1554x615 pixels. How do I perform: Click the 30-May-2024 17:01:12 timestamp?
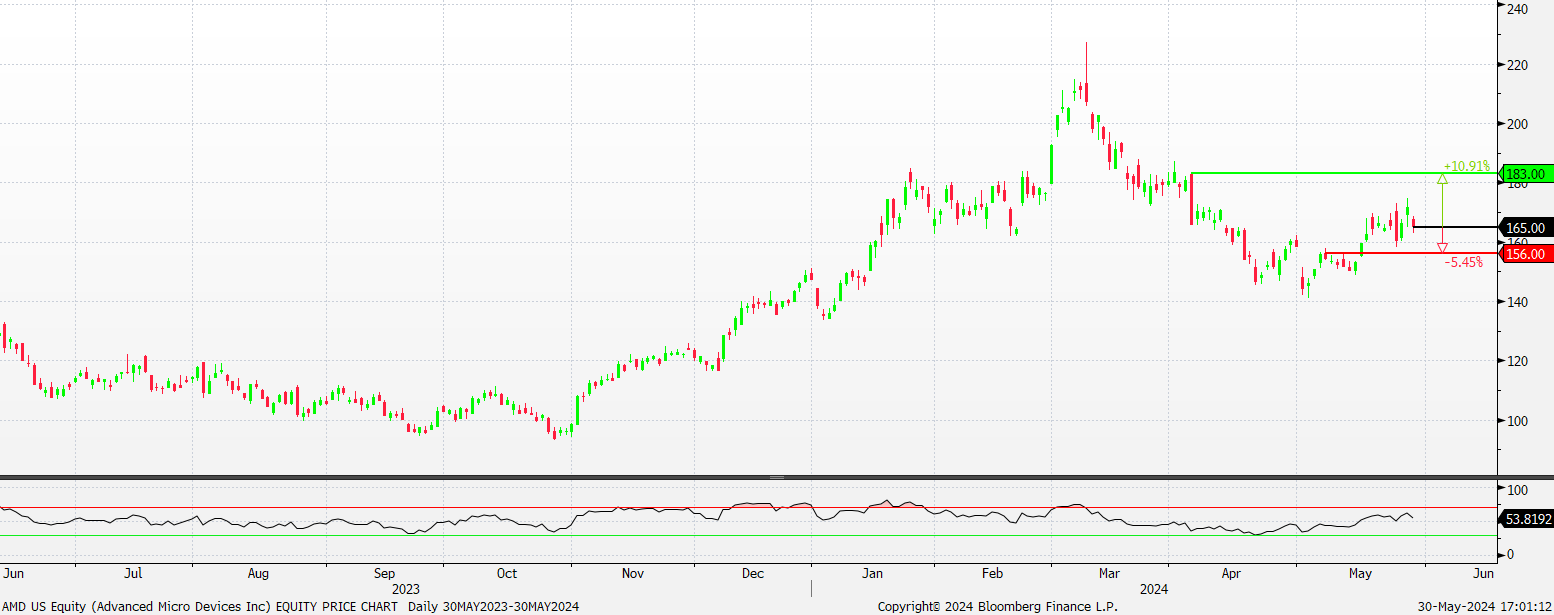[1484, 607]
